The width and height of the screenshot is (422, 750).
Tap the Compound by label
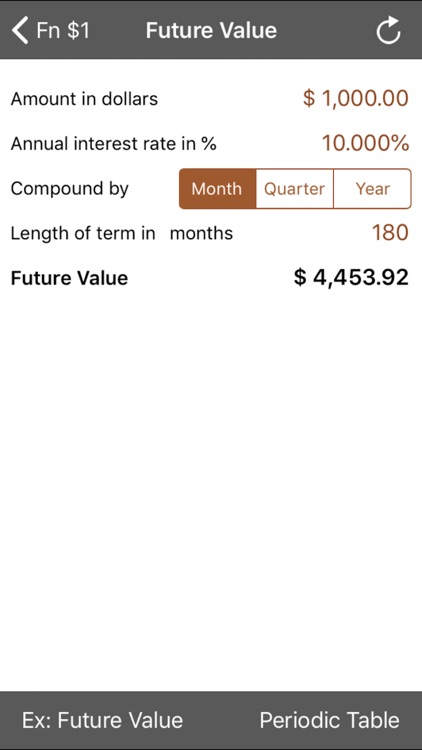[x=70, y=188]
